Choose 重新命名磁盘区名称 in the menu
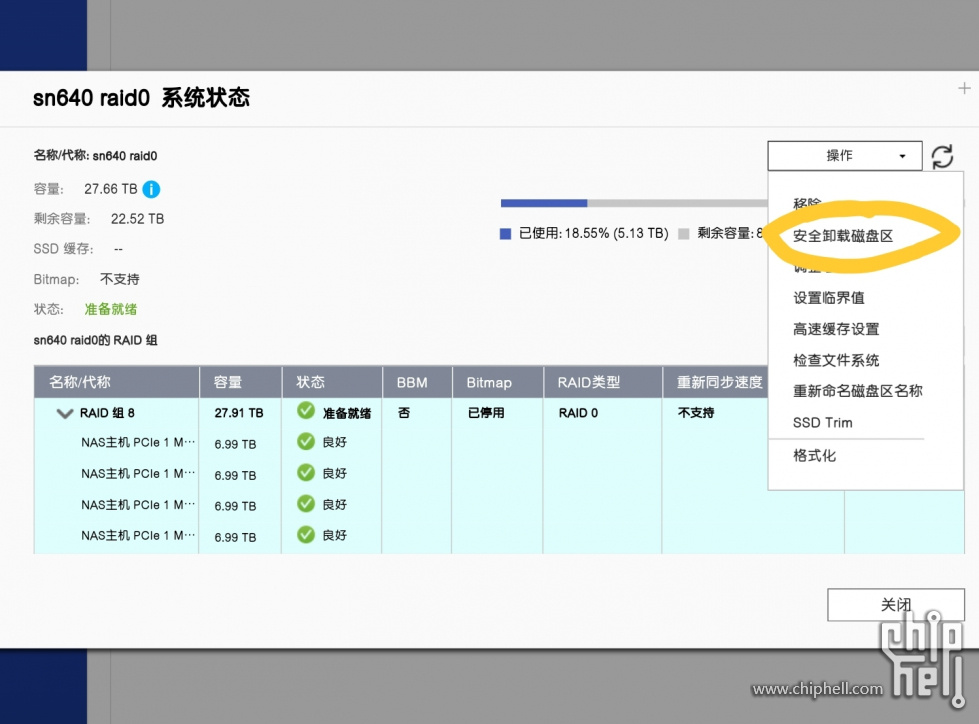The image size is (979, 724). click(x=857, y=391)
